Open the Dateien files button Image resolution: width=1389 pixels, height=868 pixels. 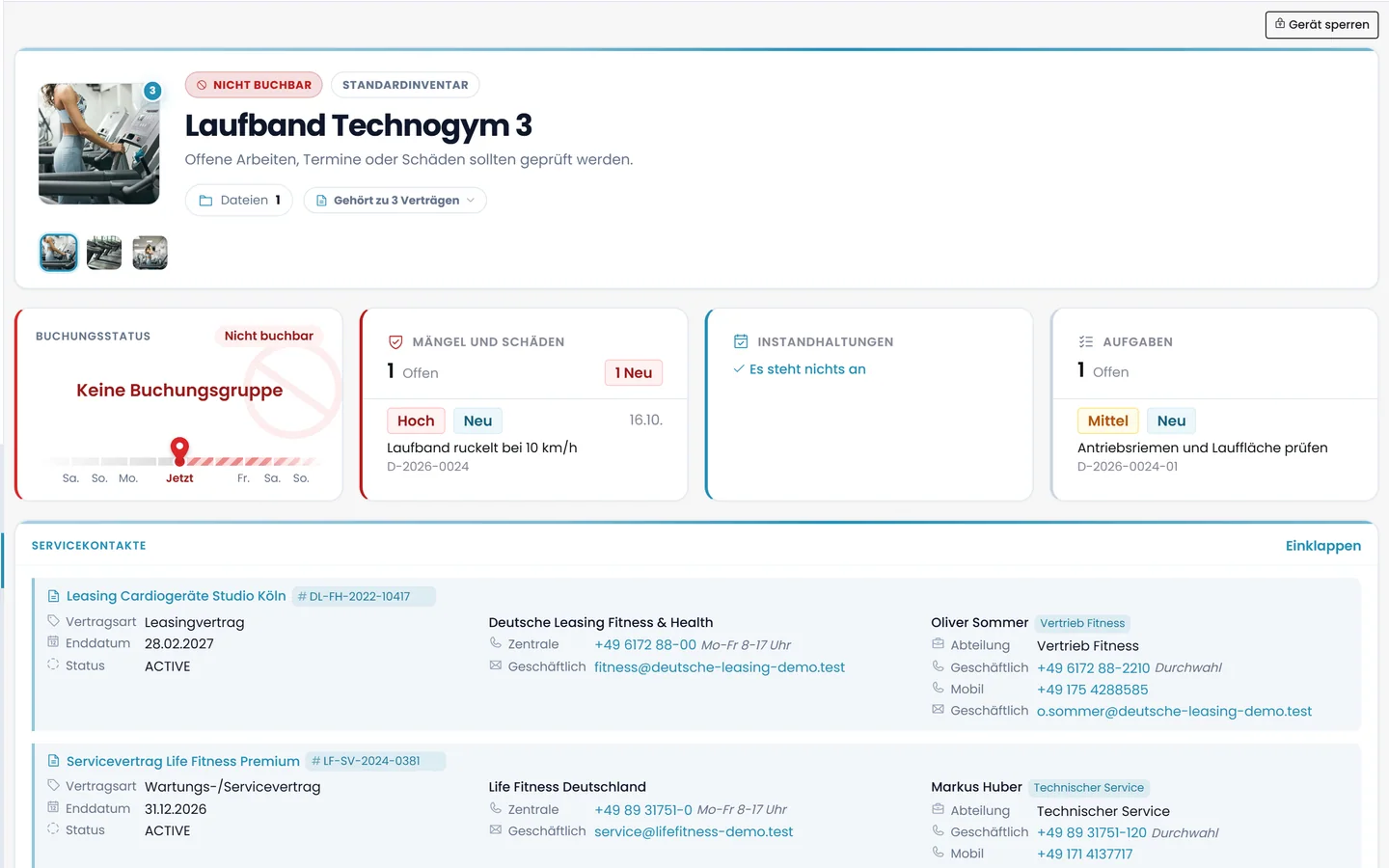[x=239, y=201]
